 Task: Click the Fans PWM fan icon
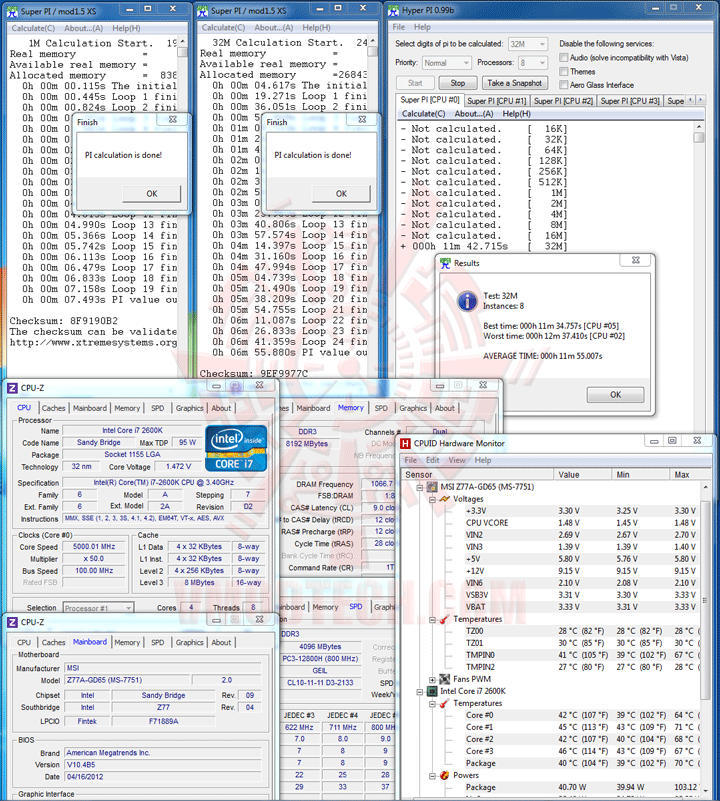click(x=445, y=679)
